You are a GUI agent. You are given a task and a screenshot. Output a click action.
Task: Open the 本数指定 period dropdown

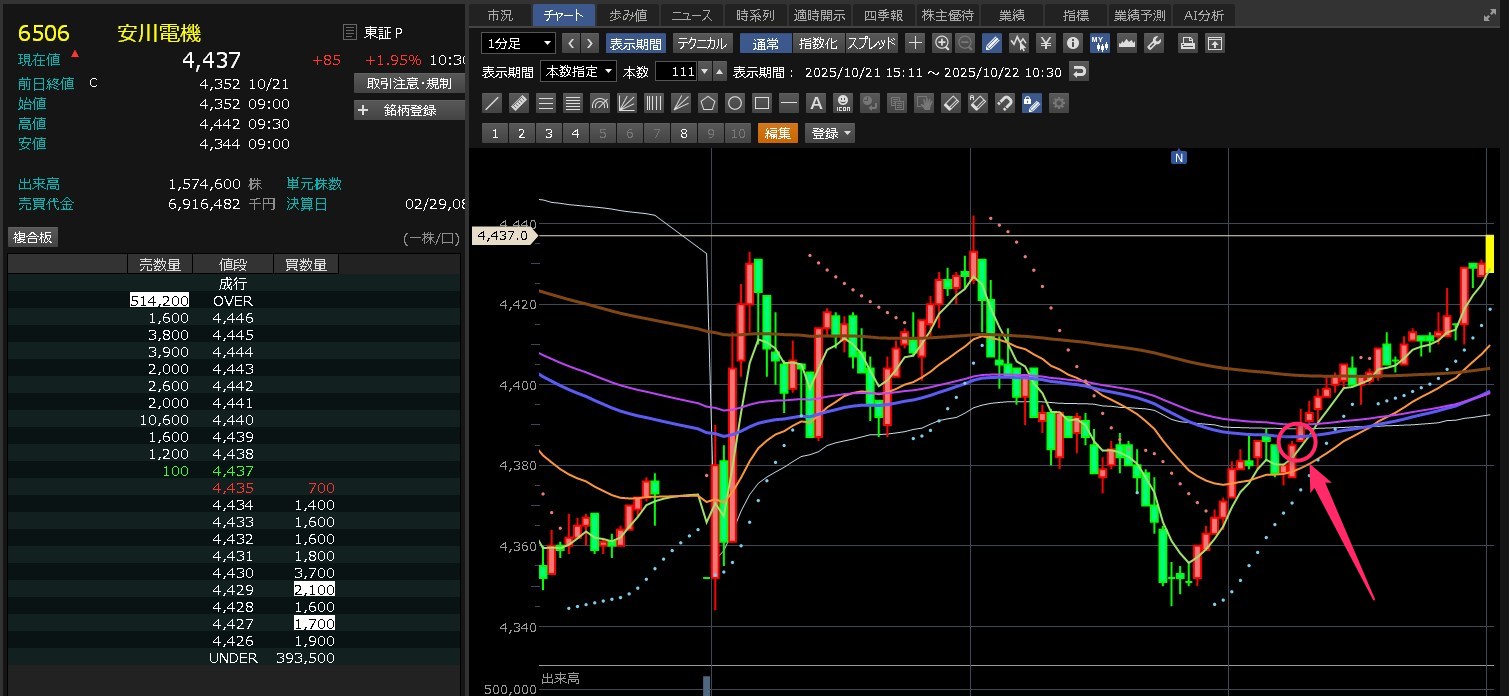pyautogui.click(x=578, y=72)
